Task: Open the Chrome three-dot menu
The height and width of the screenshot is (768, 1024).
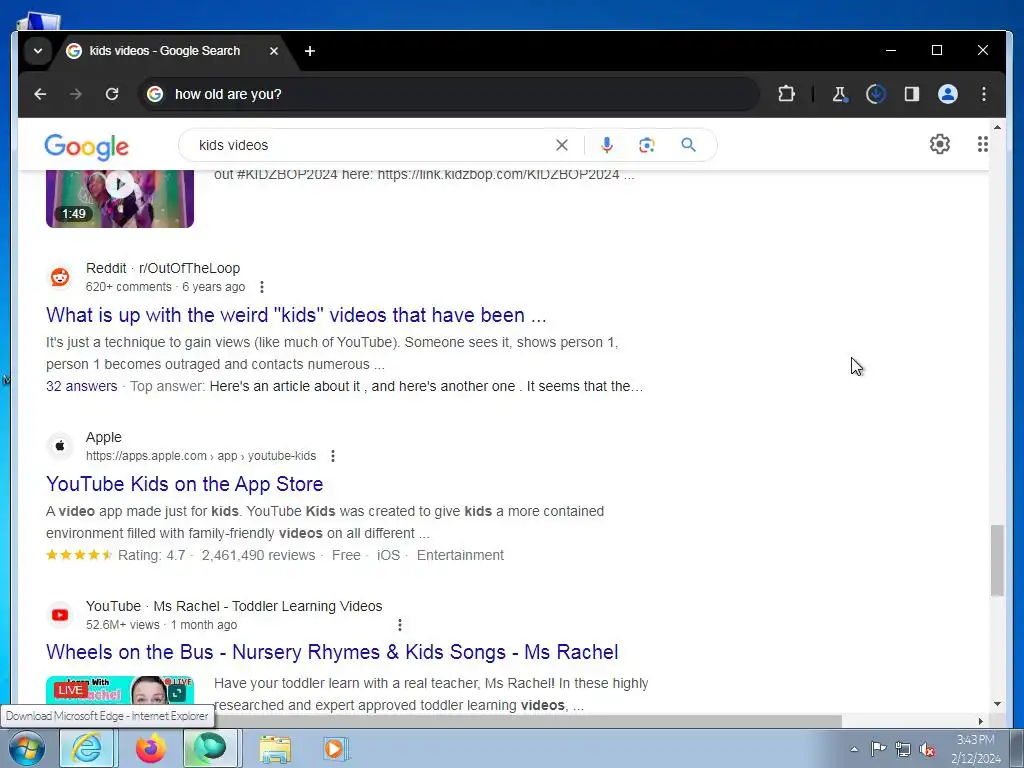Action: [984, 94]
